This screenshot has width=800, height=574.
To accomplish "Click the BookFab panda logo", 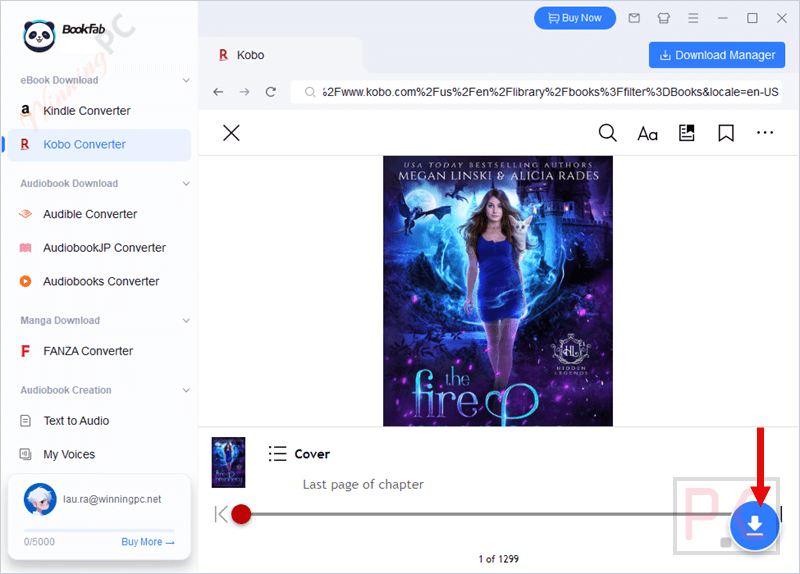I will pyautogui.click(x=39, y=36).
